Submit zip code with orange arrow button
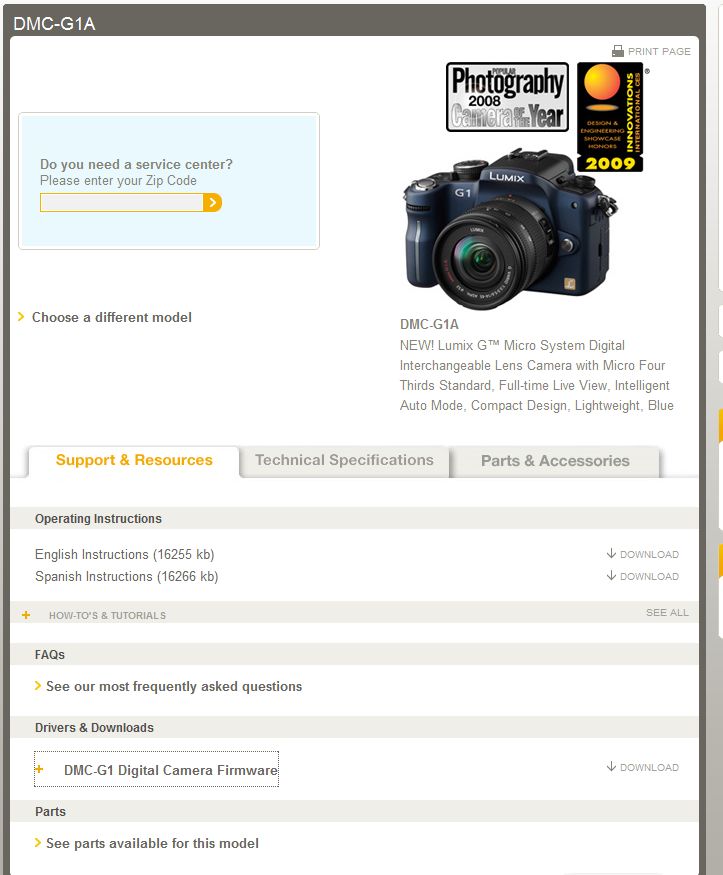 [x=213, y=203]
